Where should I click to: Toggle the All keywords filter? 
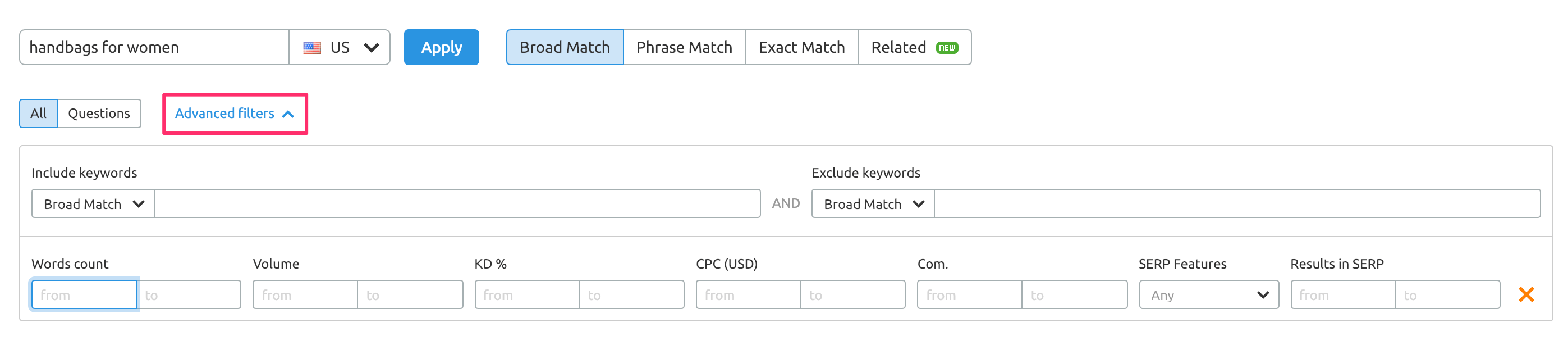pyautogui.click(x=38, y=114)
